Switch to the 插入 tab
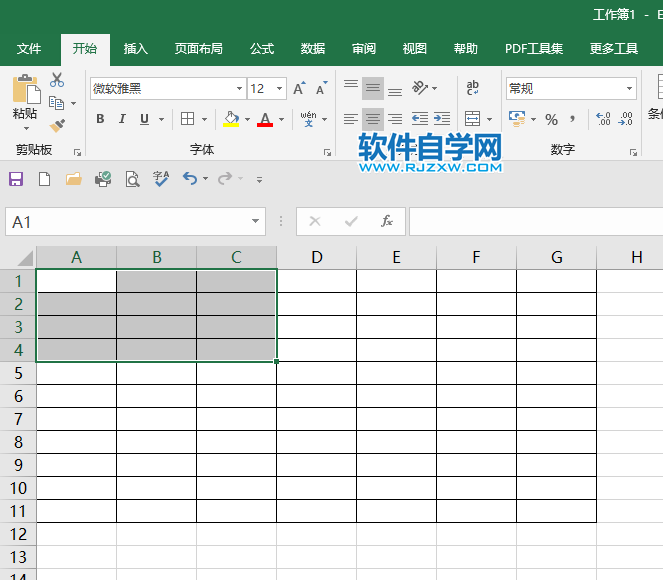The height and width of the screenshot is (580, 663). click(136, 49)
